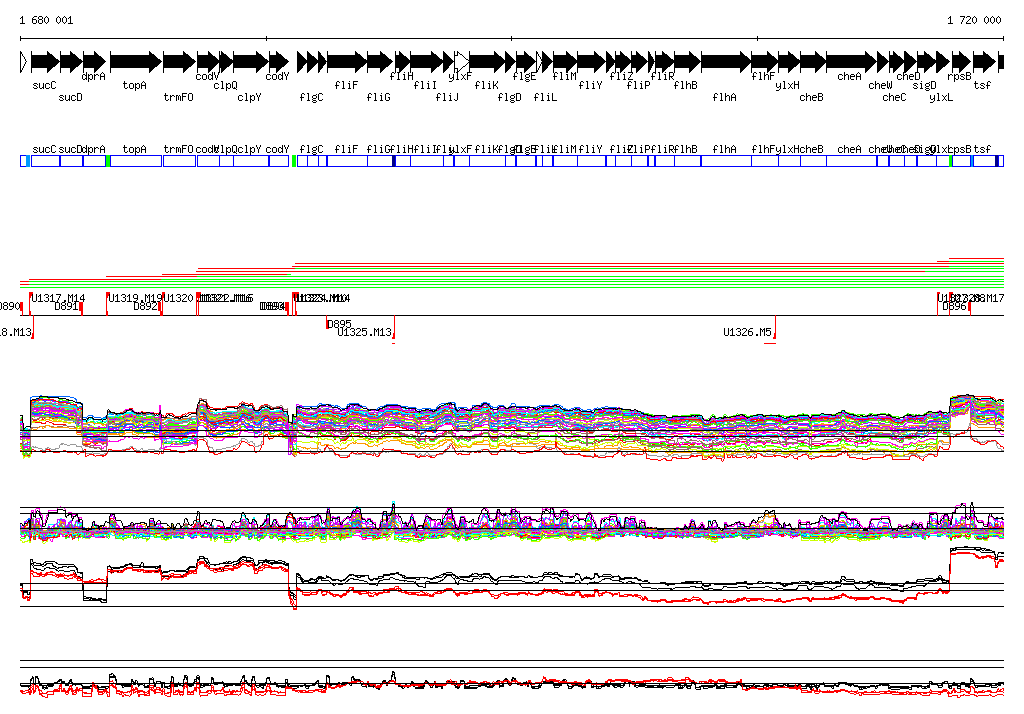Select the blue fliF box in annotation track
This screenshot has height=714, width=1024.
[x=347, y=161]
